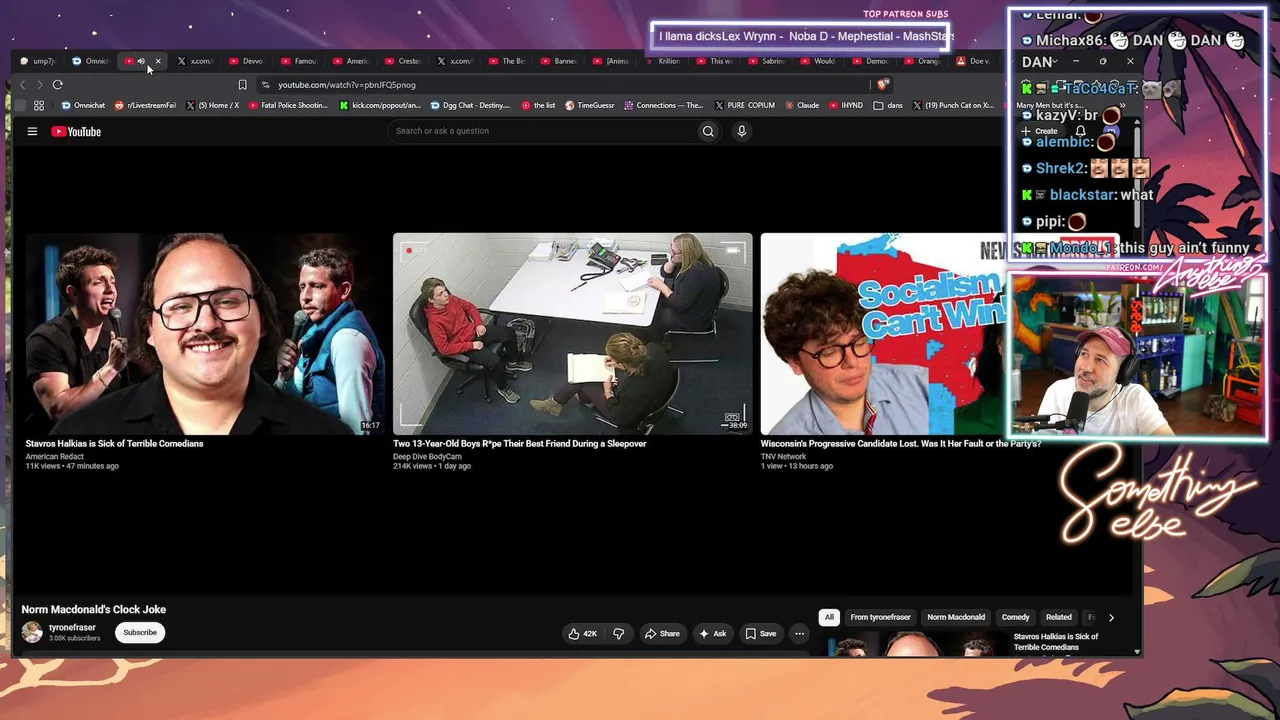1280x720 pixels.
Task: Open the Deep Dive BodyCam channel link
Action: 427,457
